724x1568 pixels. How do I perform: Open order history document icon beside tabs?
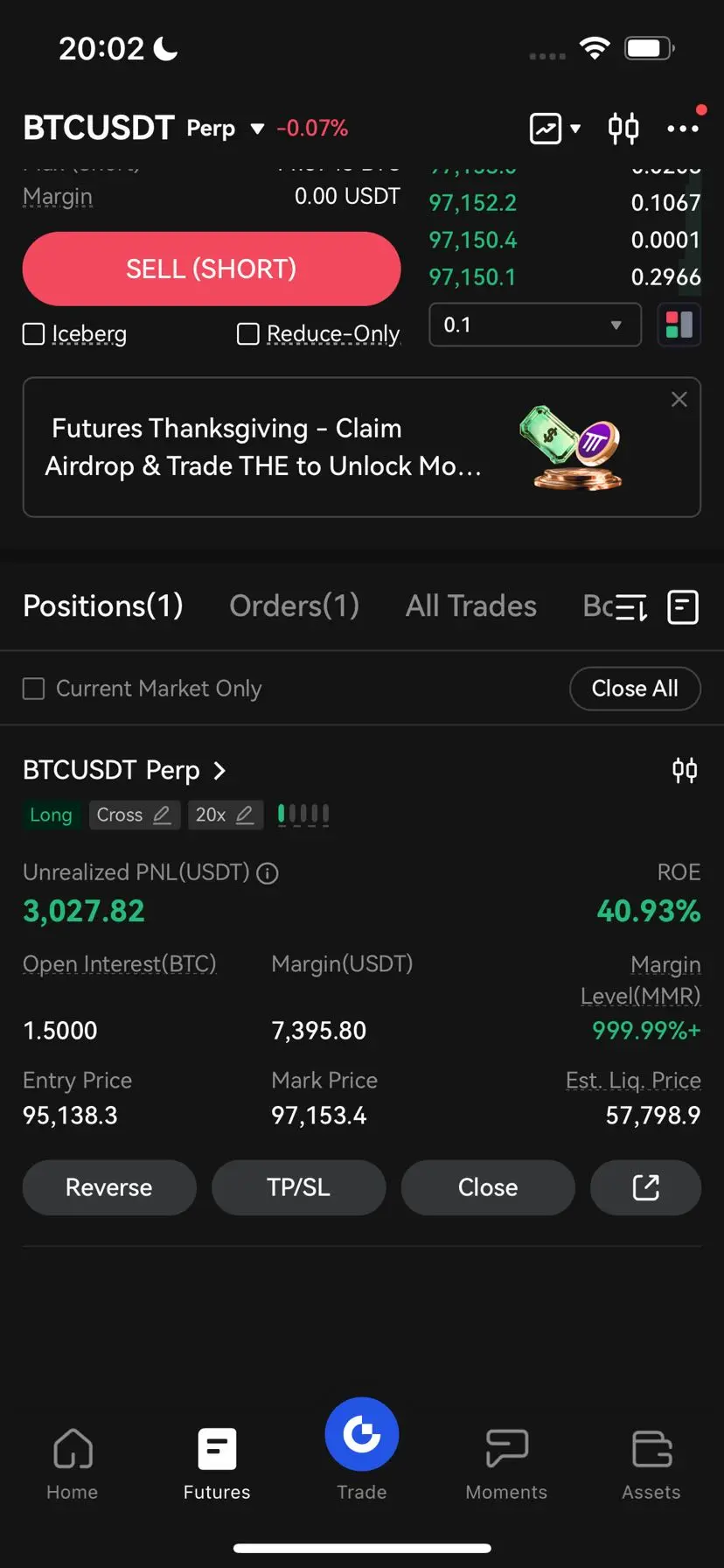tap(683, 606)
